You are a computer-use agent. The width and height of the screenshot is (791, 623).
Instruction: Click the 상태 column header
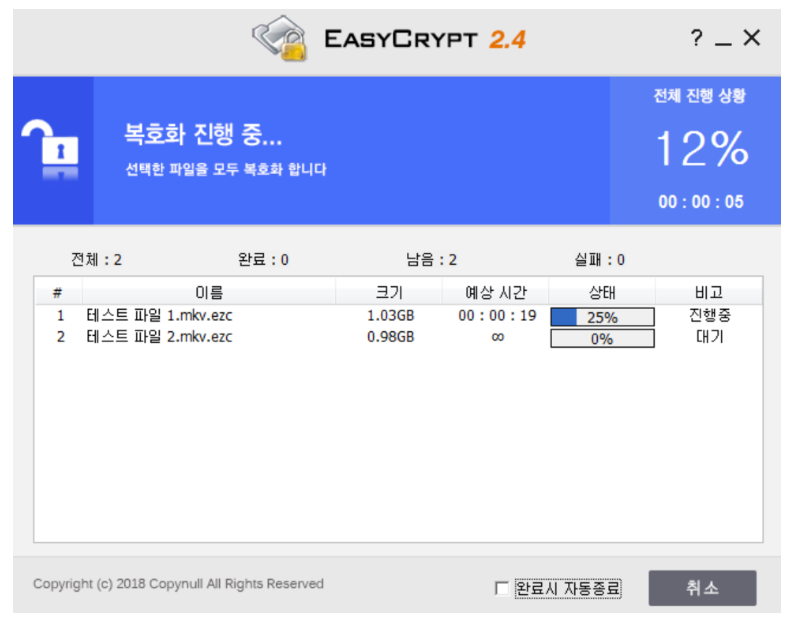pos(602,292)
